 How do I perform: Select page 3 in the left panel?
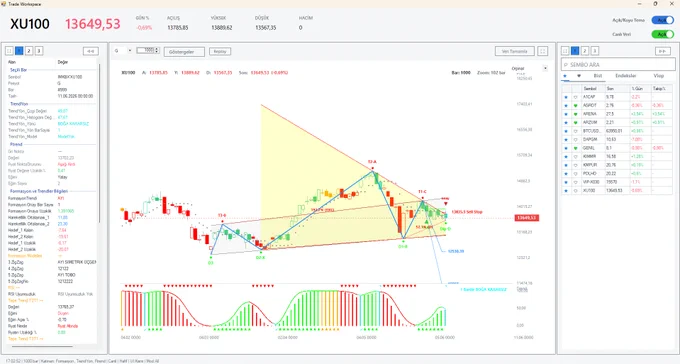pos(39,51)
